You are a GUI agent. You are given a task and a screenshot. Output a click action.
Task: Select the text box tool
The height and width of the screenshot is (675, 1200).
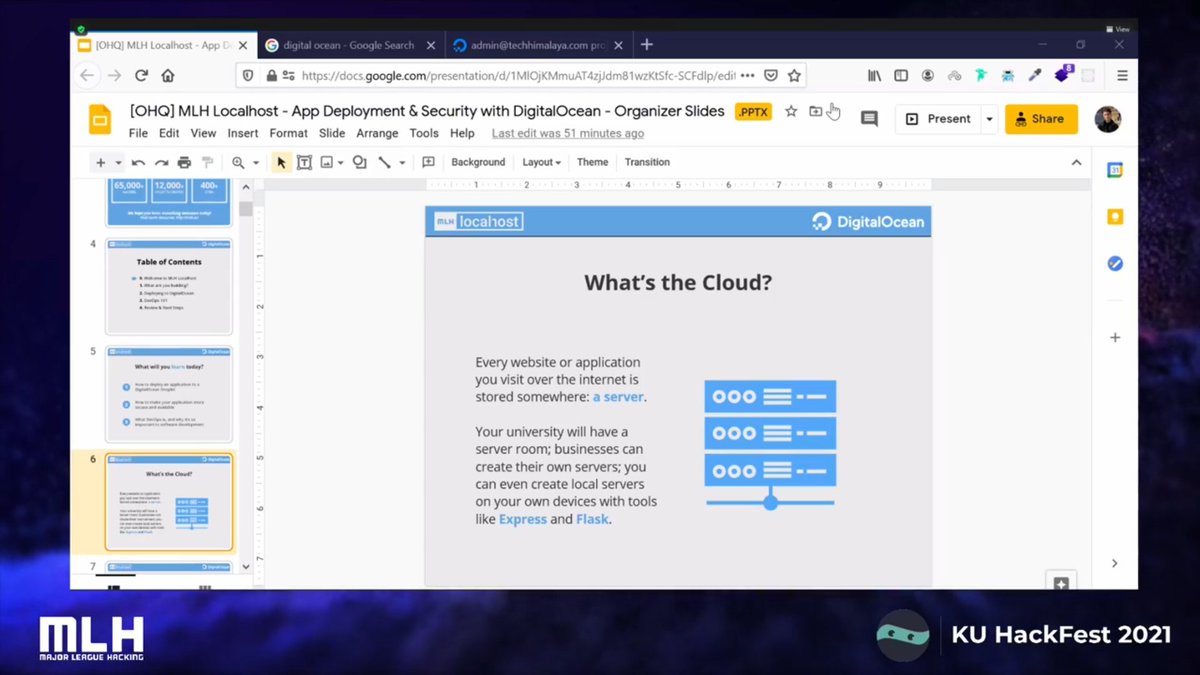(x=304, y=162)
